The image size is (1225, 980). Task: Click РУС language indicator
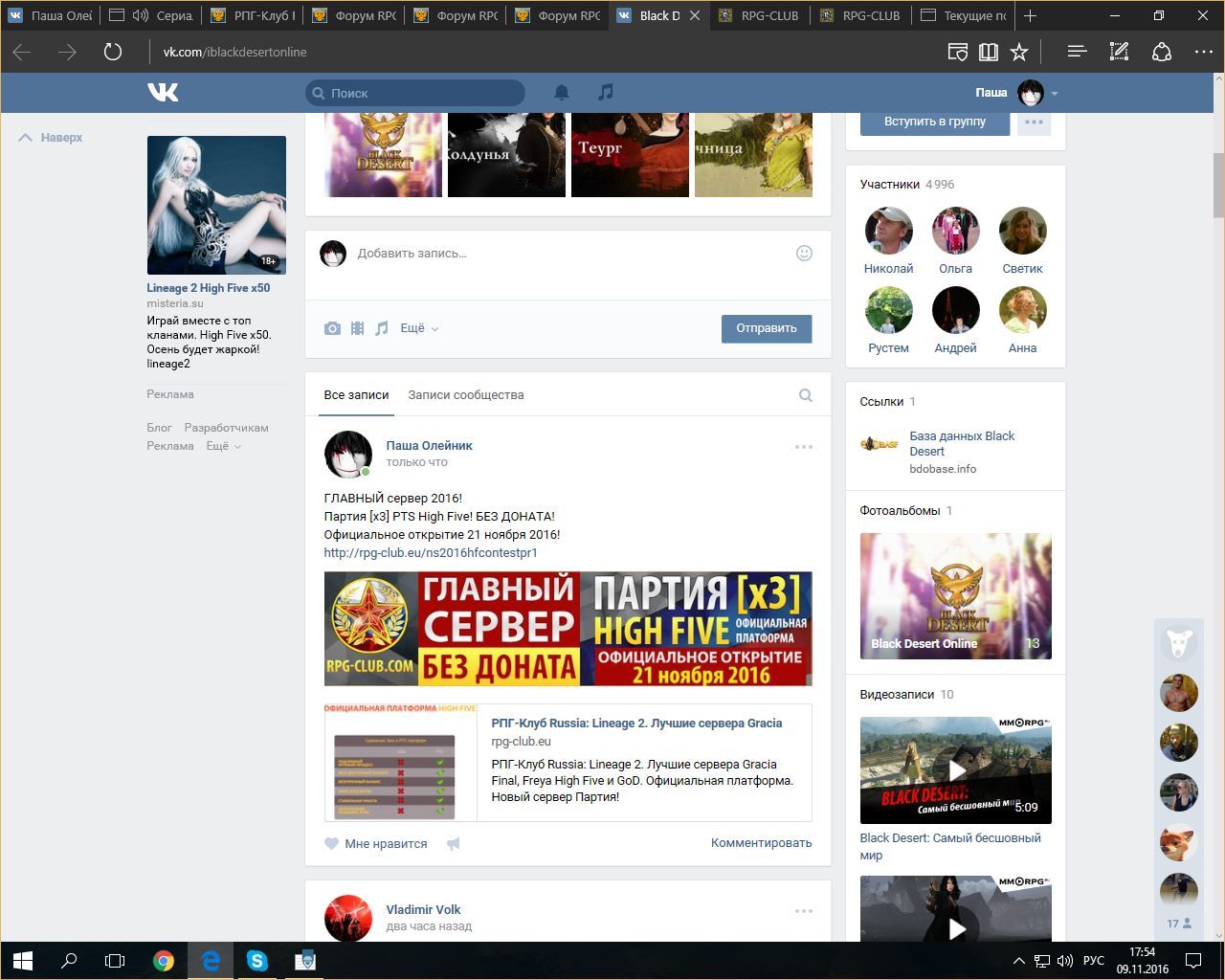click(1094, 961)
